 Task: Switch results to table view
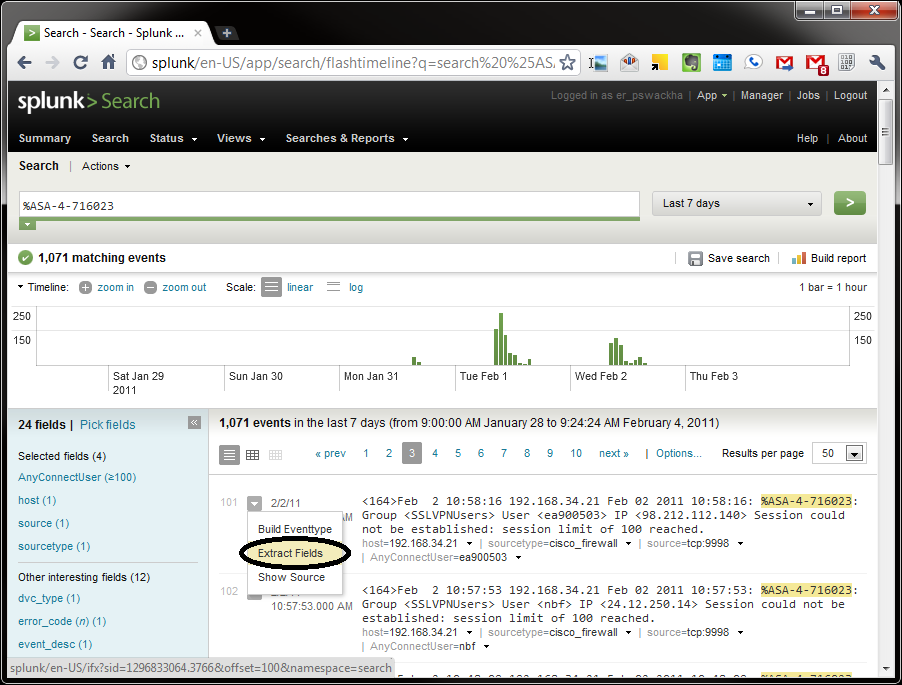[252, 453]
